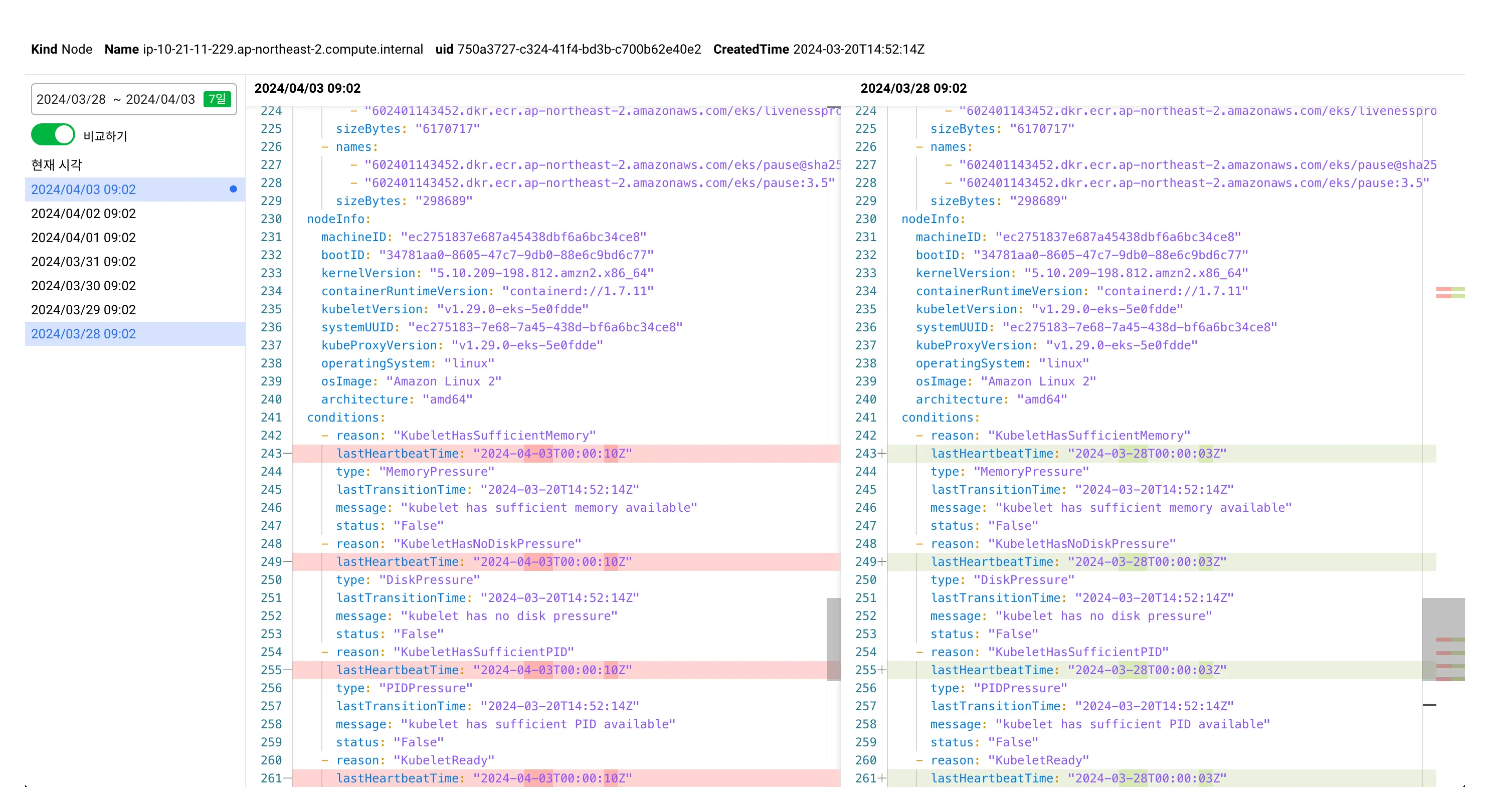Toggle the 비교하기 compare switch

click(53, 135)
